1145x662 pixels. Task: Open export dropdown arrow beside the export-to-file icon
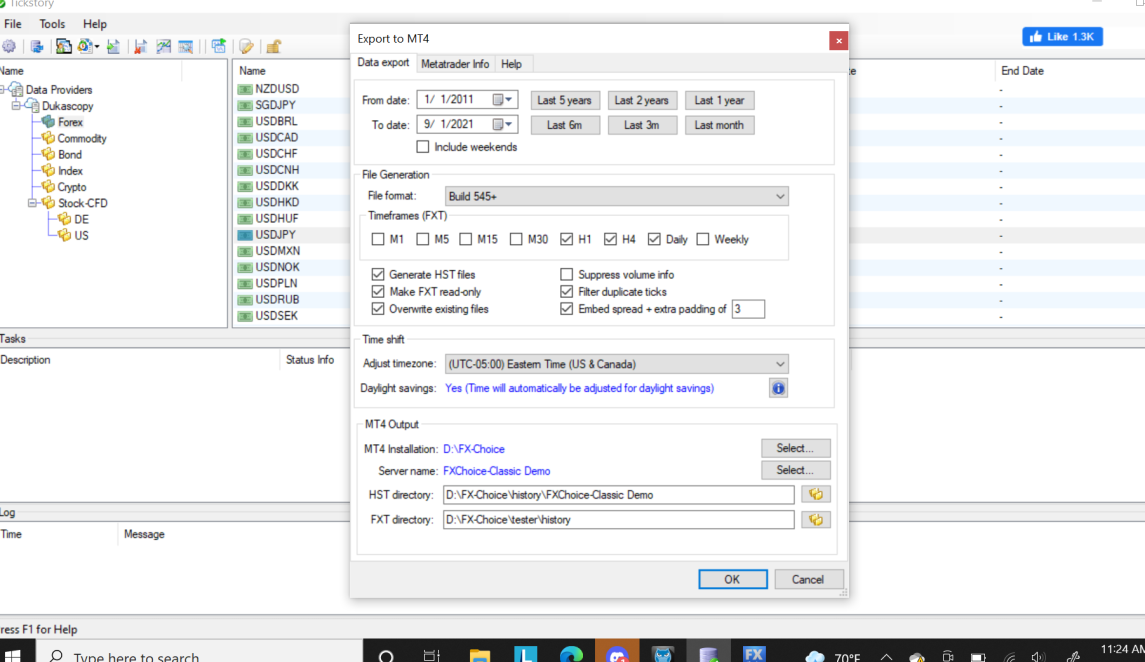pos(97,47)
